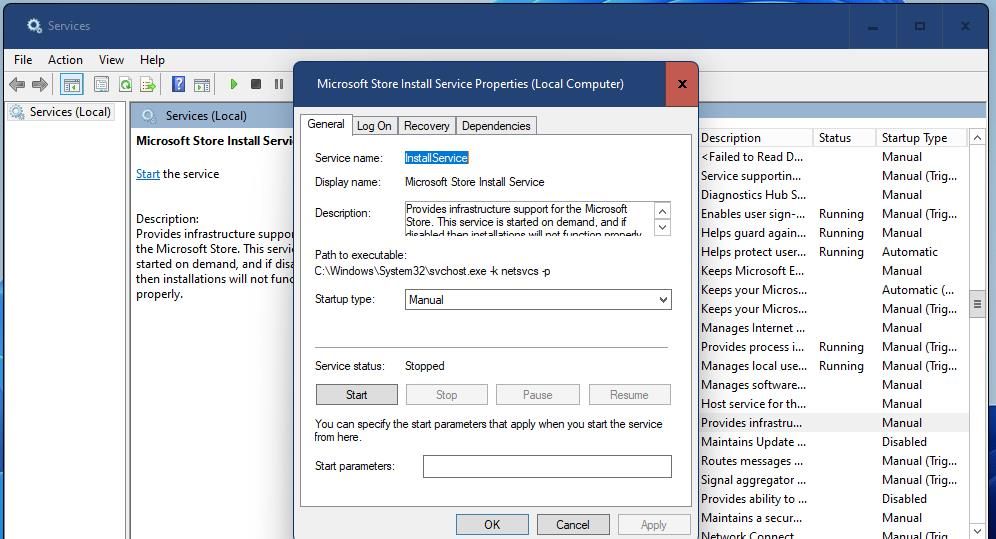This screenshot has height=539, width=996.
Task: Click the services list scrollbar thumb
Action: [977, 304]
